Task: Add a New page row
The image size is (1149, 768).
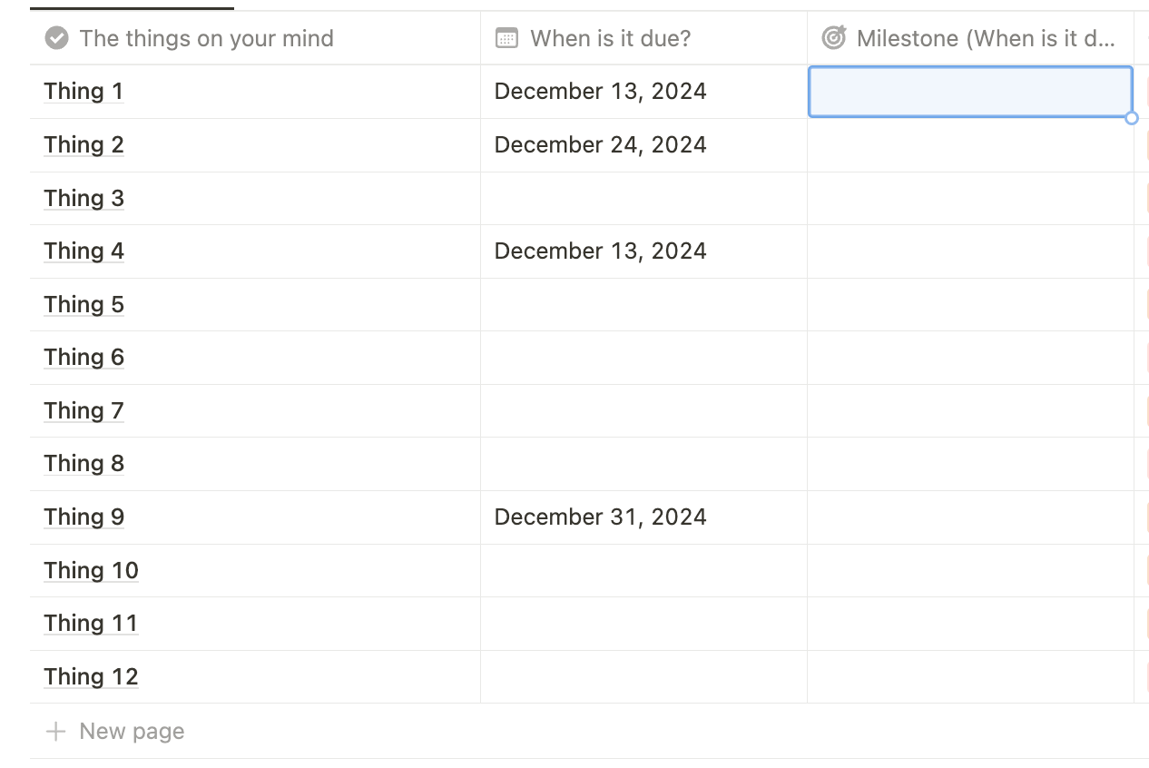Action: 132,731
